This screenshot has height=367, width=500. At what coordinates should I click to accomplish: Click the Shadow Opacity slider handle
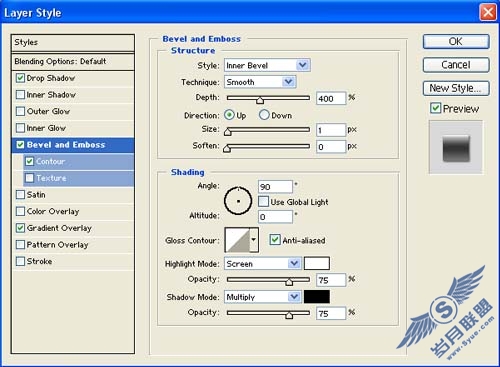[289, 315]
